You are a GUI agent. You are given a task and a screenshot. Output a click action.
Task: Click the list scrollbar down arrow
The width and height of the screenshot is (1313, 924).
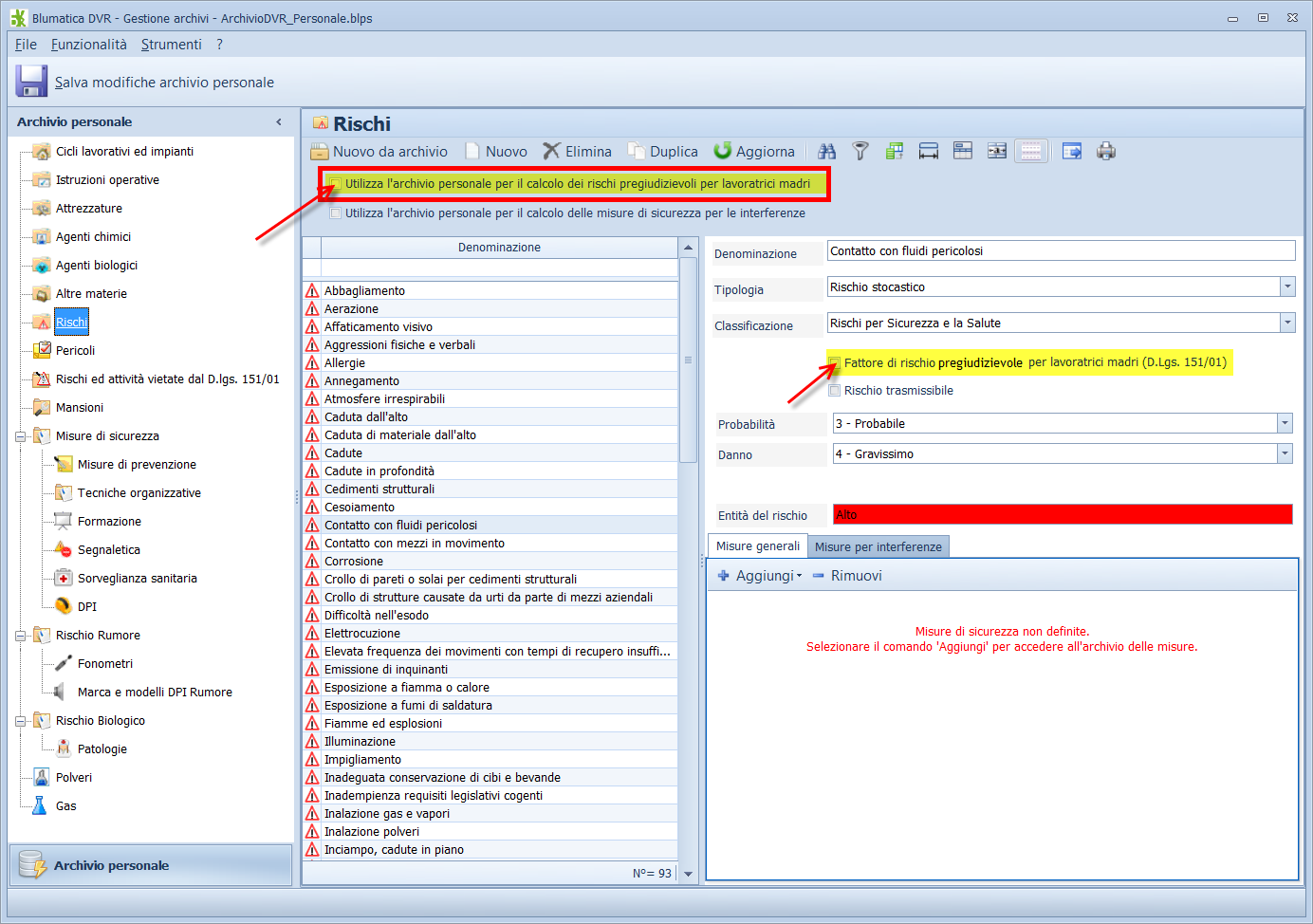(x=689, y=874)
